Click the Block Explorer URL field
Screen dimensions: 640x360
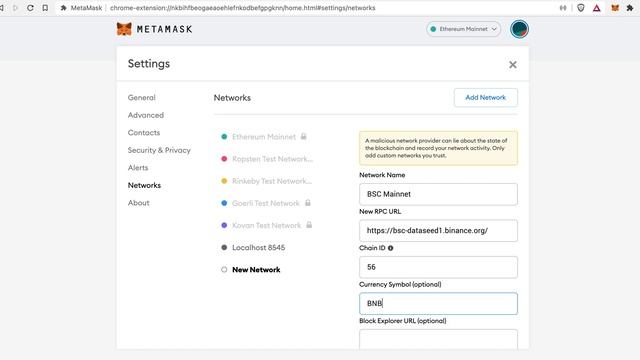coord(438,340)
